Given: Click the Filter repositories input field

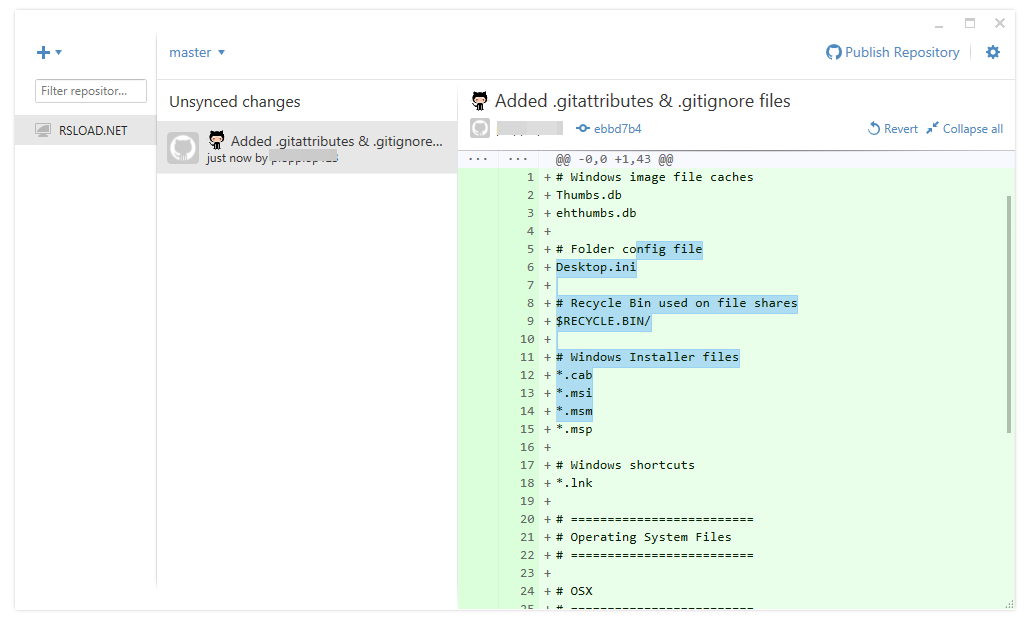Looking at the screenshot, I should (x=90, y=90).
